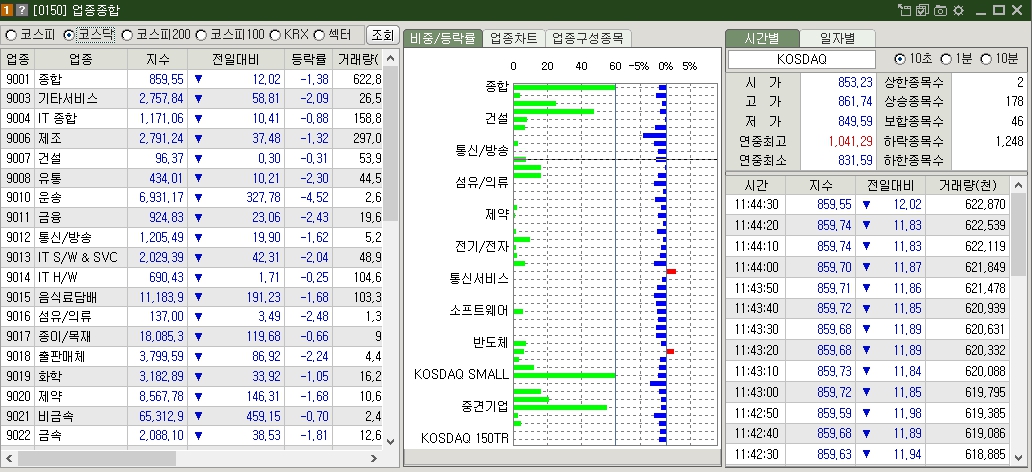
Task: Select the 제약 row with code 9020
Action: click(192, 396)
